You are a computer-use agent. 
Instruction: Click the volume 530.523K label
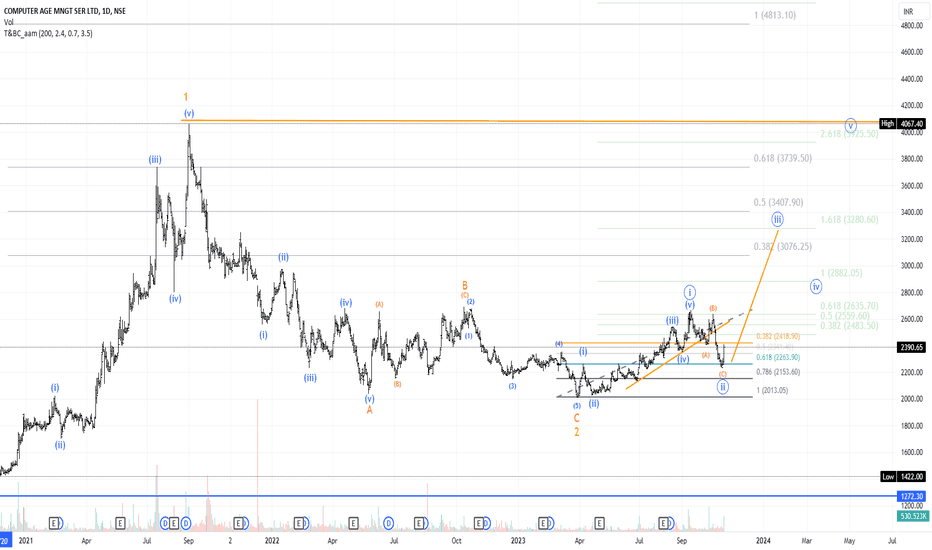[x=911, y=516]
